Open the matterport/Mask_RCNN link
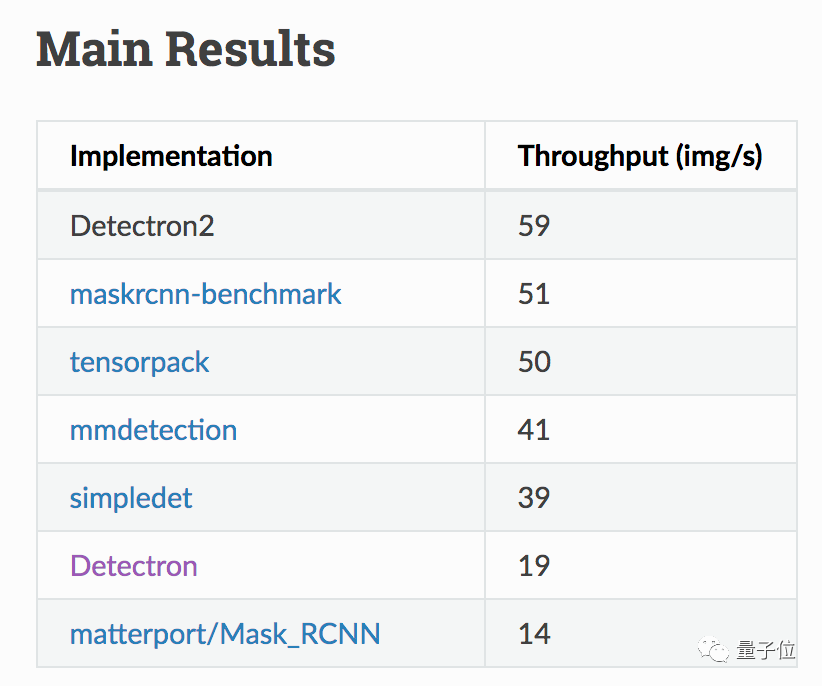822x686 pixels. (x=225, y=634)
